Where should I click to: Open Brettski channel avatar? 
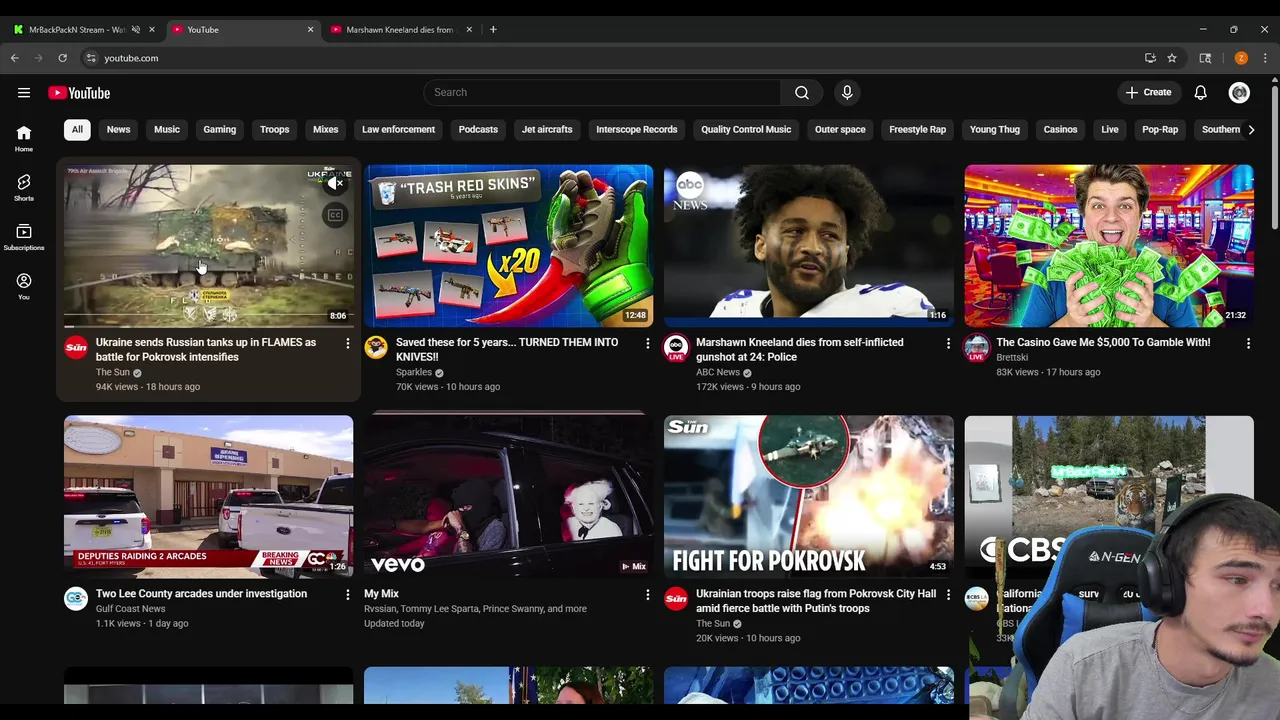[976, 347]
